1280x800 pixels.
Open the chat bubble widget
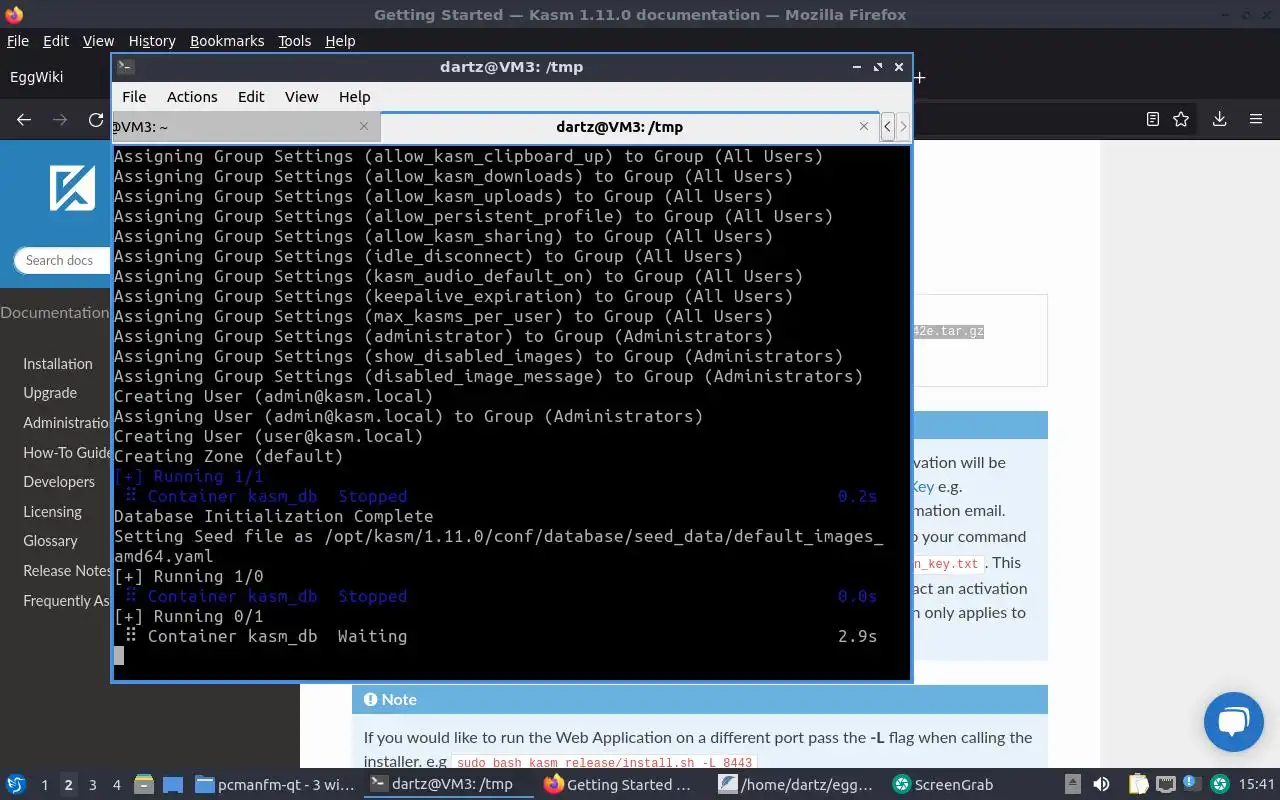coord(1234,721)
